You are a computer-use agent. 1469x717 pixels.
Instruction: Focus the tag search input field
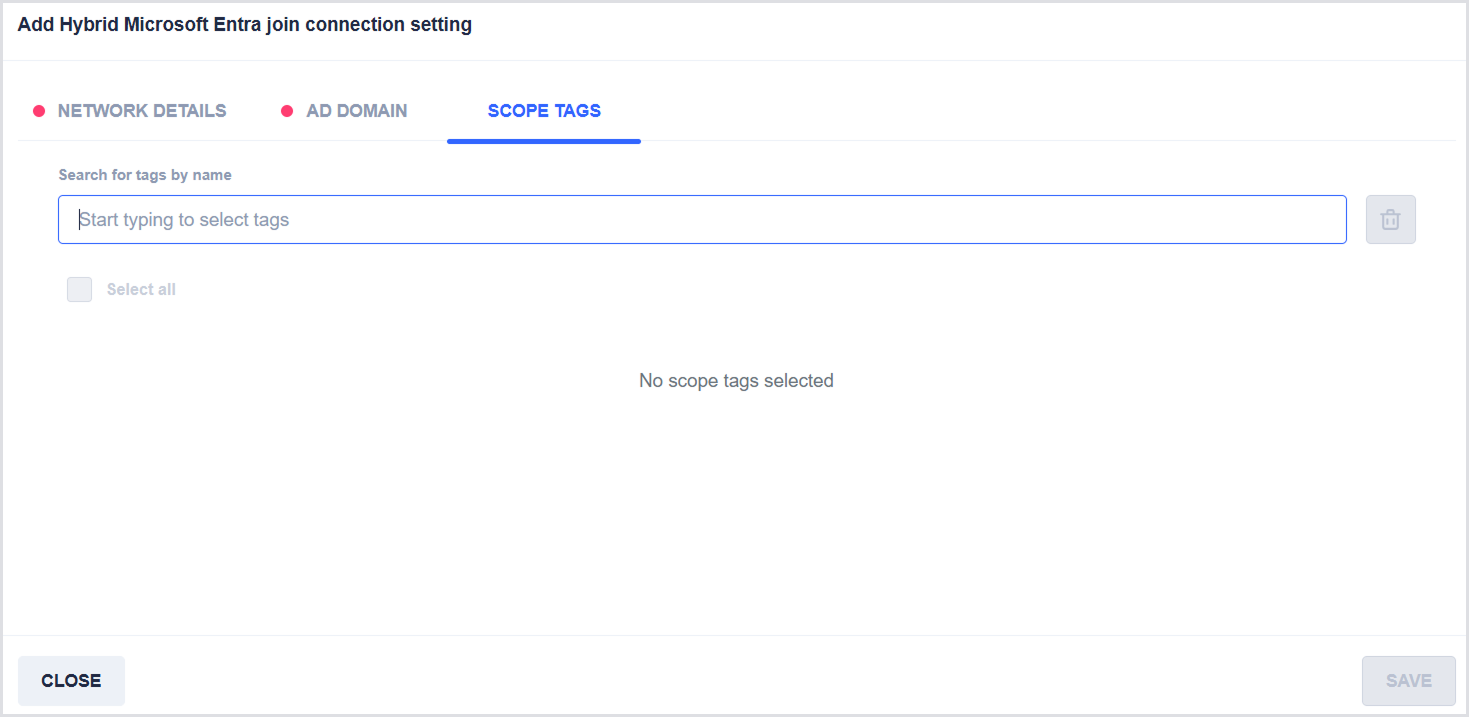coord(702,220)
